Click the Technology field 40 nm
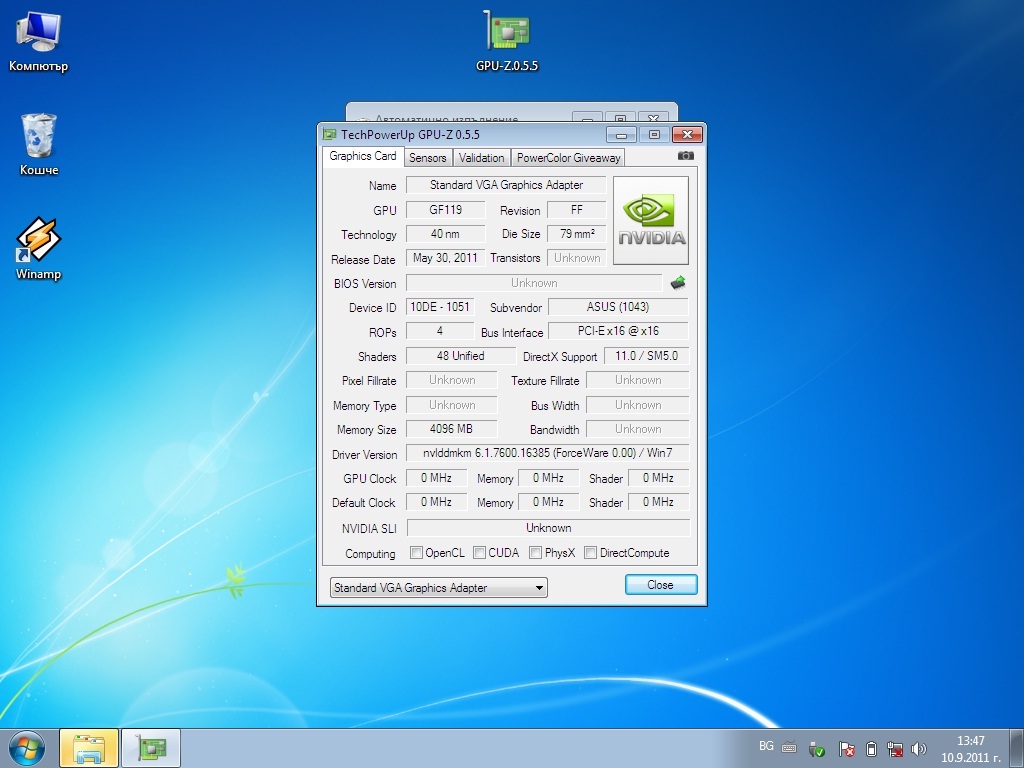 coord(445,234)
